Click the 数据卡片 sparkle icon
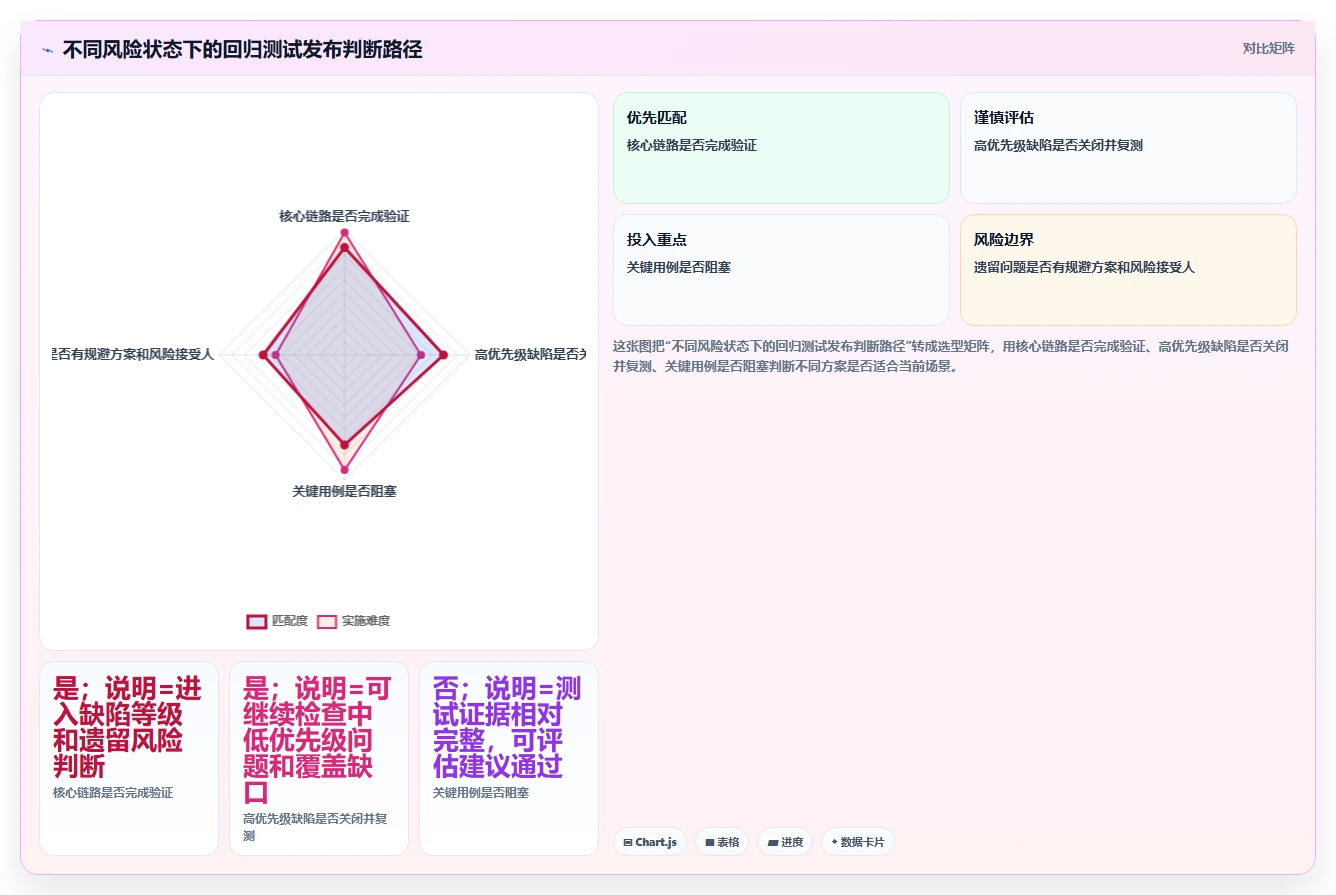The height and width of the screenshot is (895, 1336). tap(834, 842)
